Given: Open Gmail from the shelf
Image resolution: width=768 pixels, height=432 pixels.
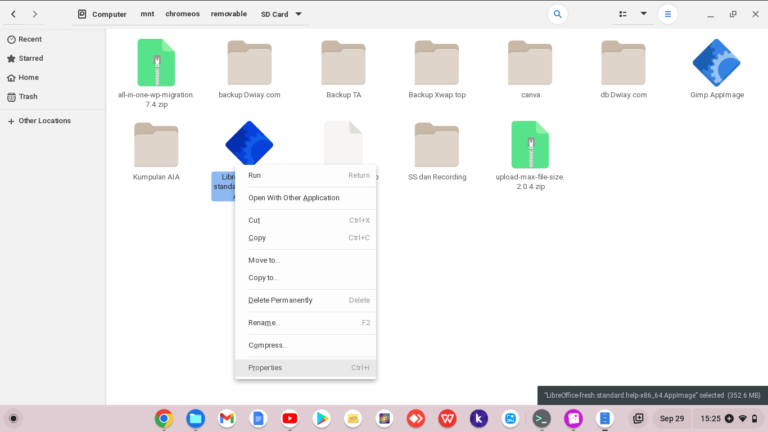Looking at the screenshot, I should pos(227,419).
